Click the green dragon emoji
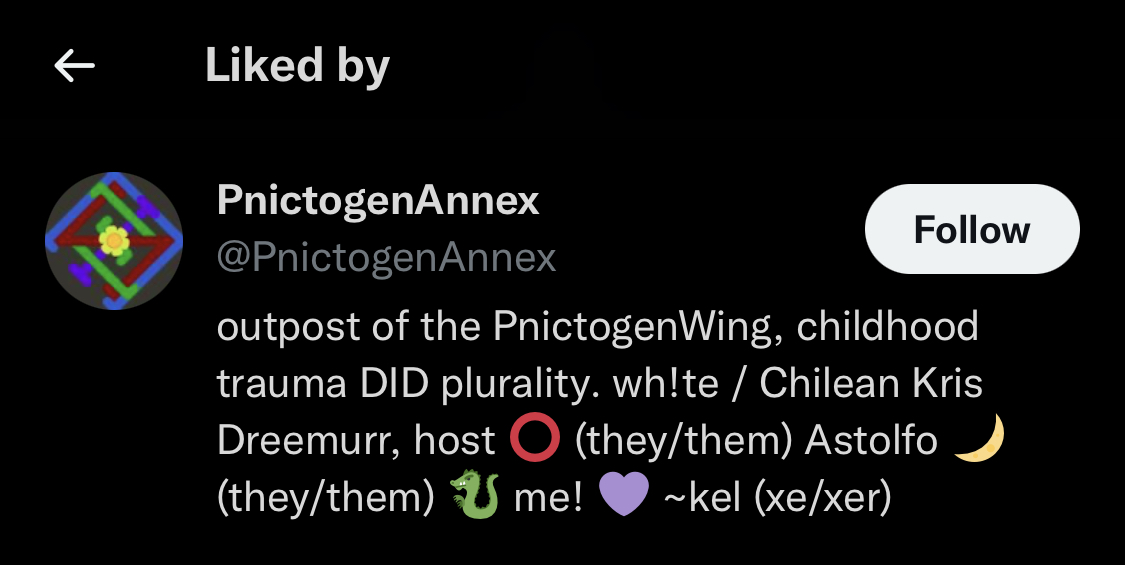Image resolution: width=1125 pixels, height=565 pixels. click(474, 494)
